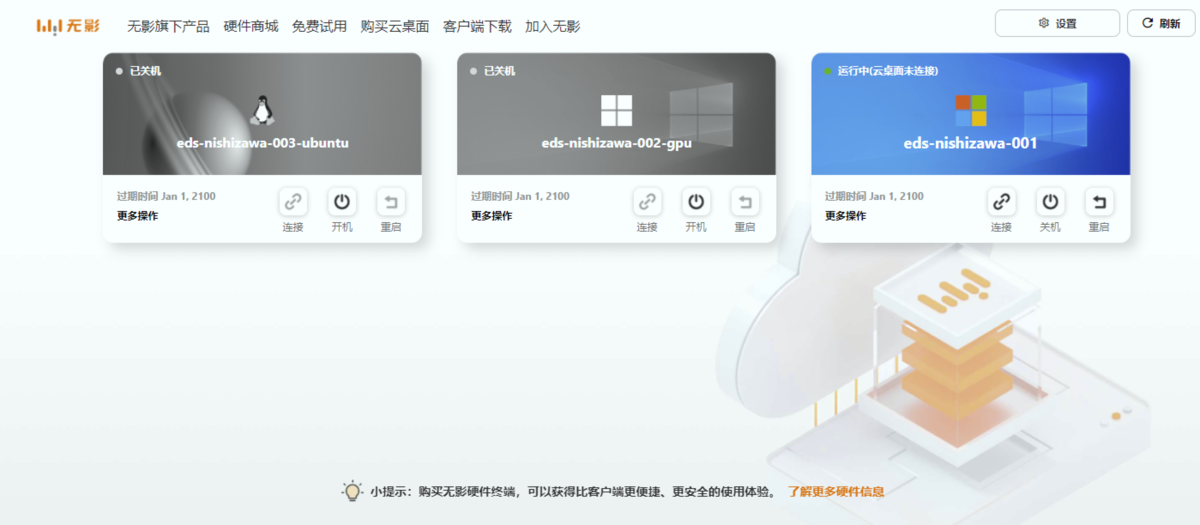Select eds-nishizawa-002-gpu desktop name
The image size is (1200, 525).
point(617,143)
